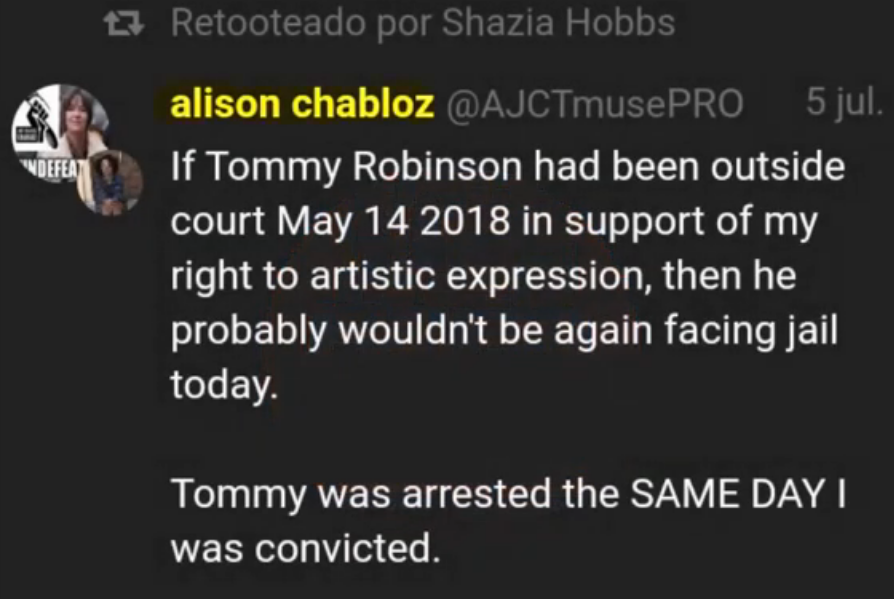Click the small overlapping retooter avatar
The height and width of the screenshot is (599, 894).
[111, 182]
